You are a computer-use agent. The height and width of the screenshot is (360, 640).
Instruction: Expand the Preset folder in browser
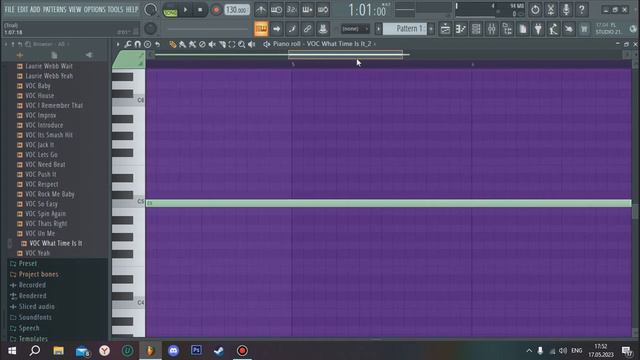point(28,264)
